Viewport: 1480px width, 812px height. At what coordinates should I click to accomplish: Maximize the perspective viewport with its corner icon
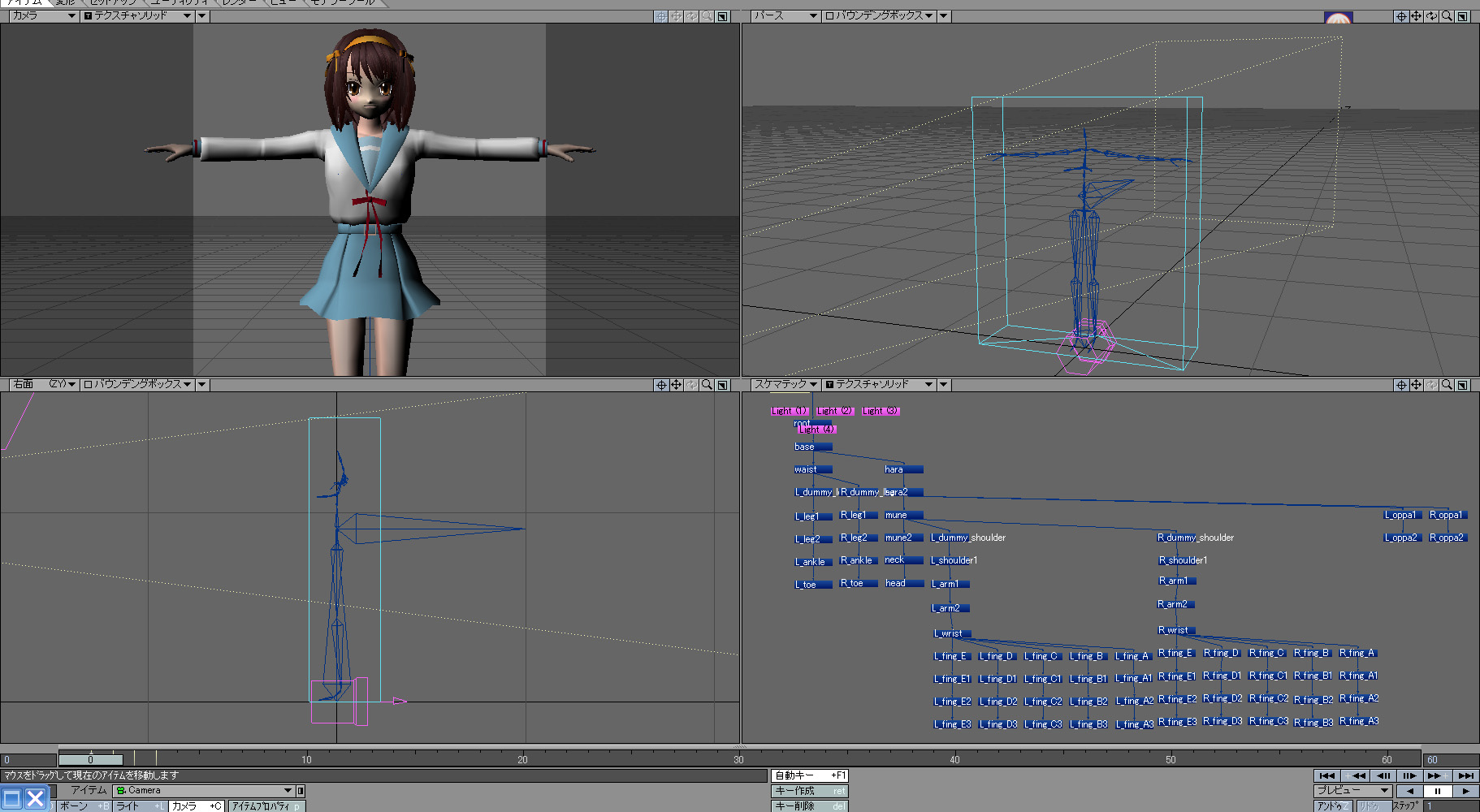click(x=1462, y=16)
